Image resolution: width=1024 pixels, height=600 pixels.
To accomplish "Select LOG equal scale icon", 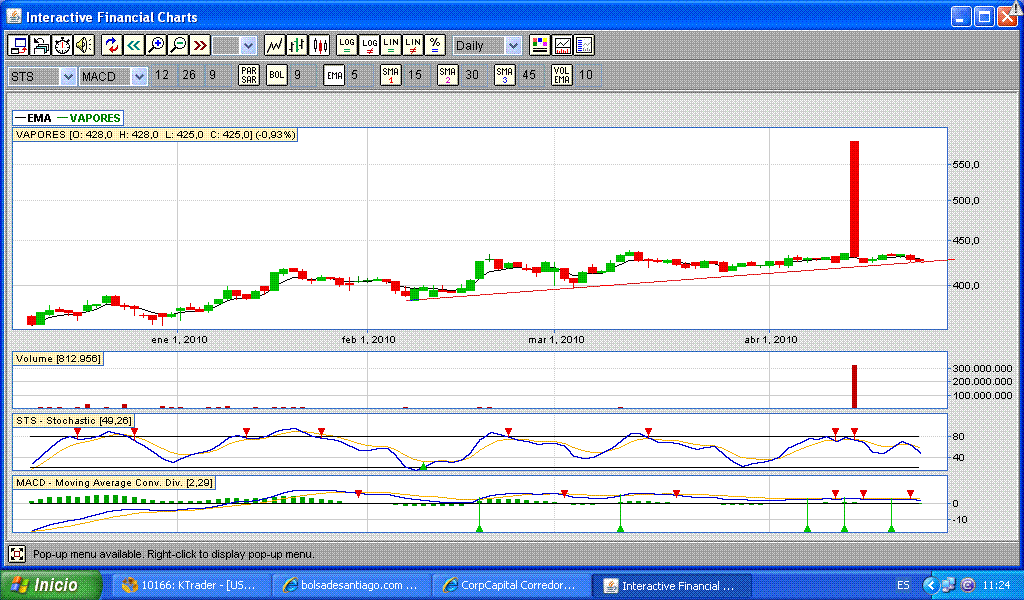I will point(347,45).
